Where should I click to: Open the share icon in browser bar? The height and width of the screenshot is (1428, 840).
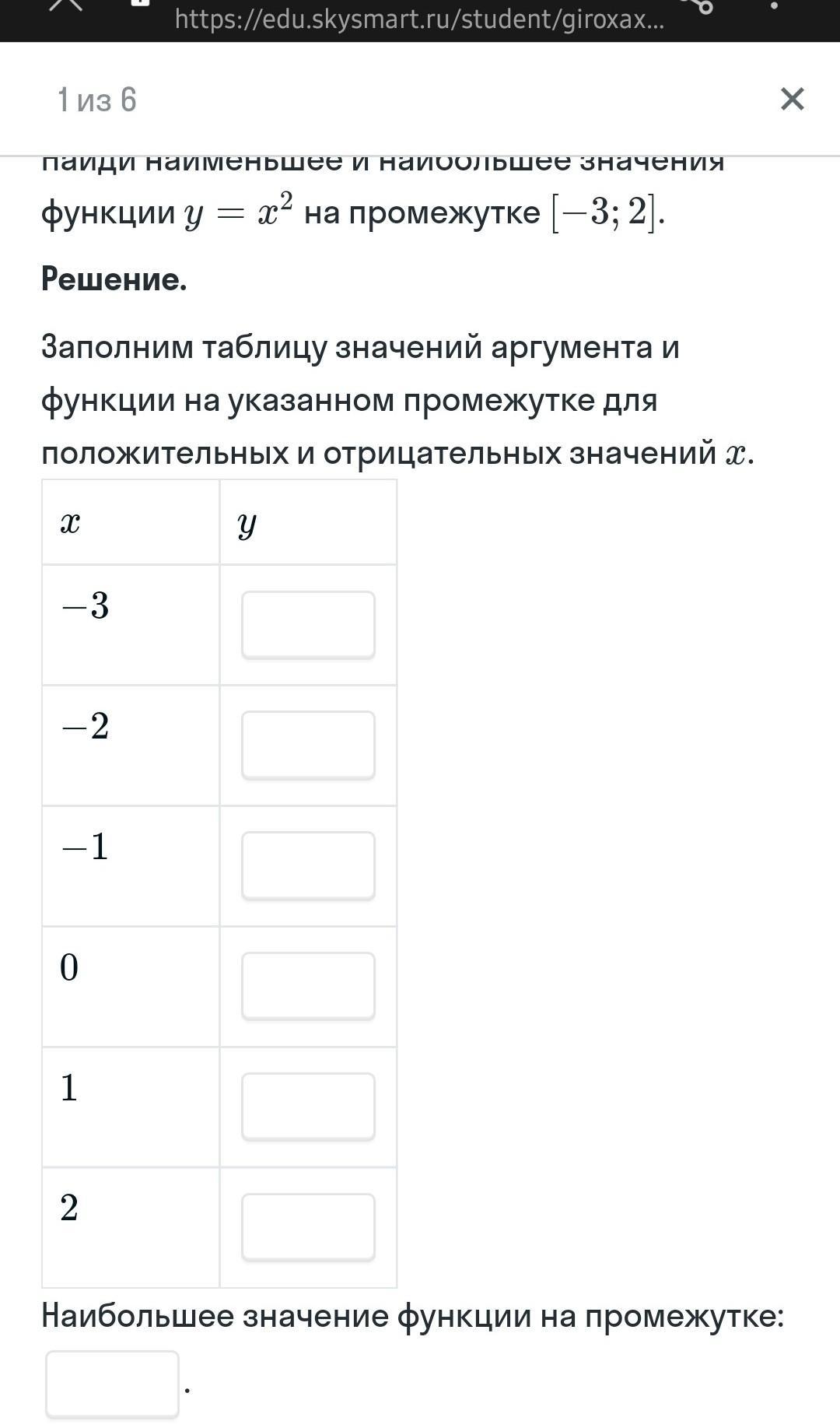point(696,5)
